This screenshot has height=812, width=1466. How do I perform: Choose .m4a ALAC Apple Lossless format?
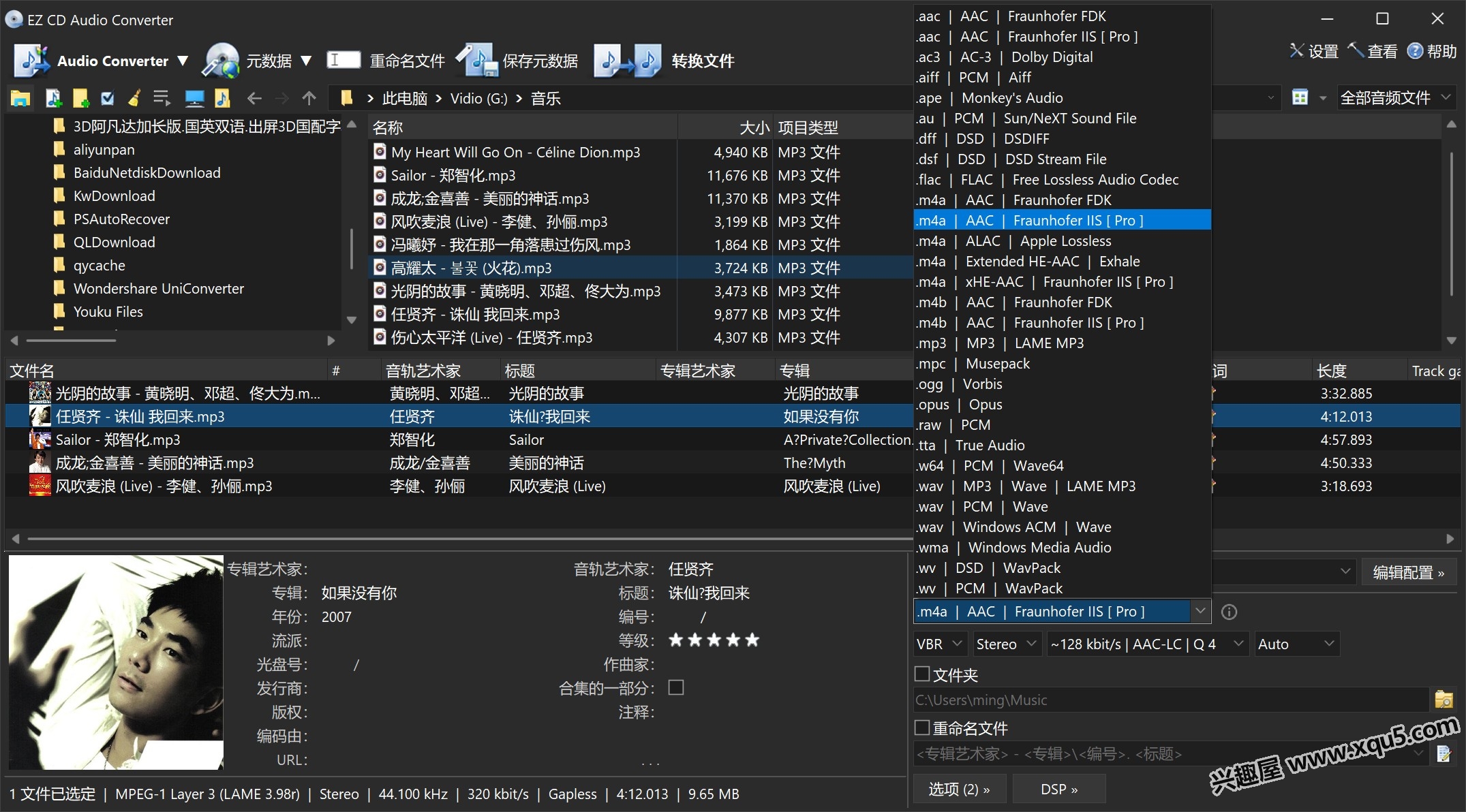pos(1062,241)
